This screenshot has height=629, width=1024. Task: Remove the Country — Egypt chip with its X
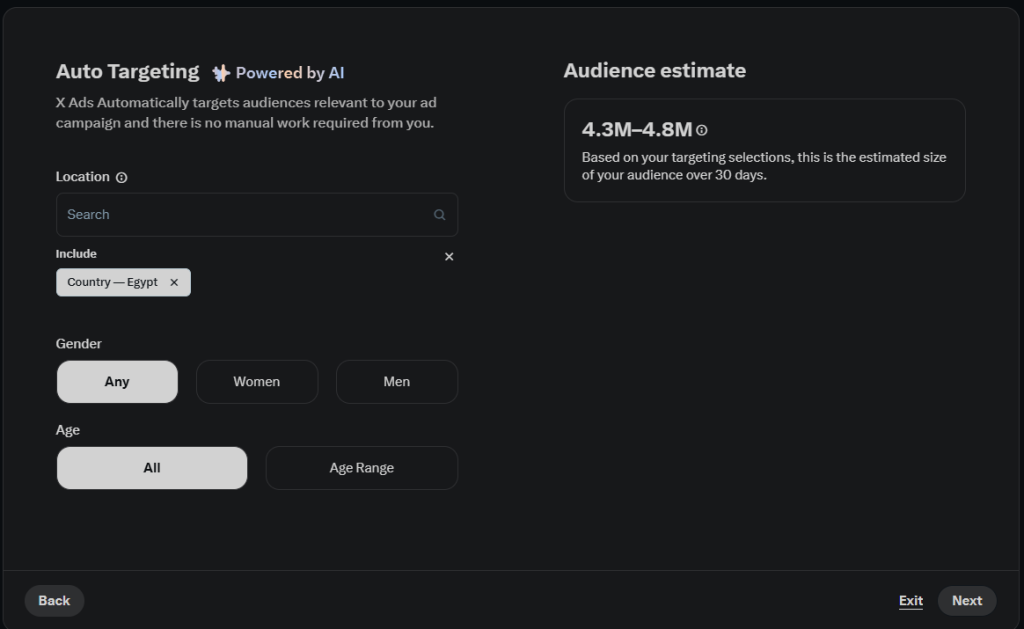click(x=174, y=282)
